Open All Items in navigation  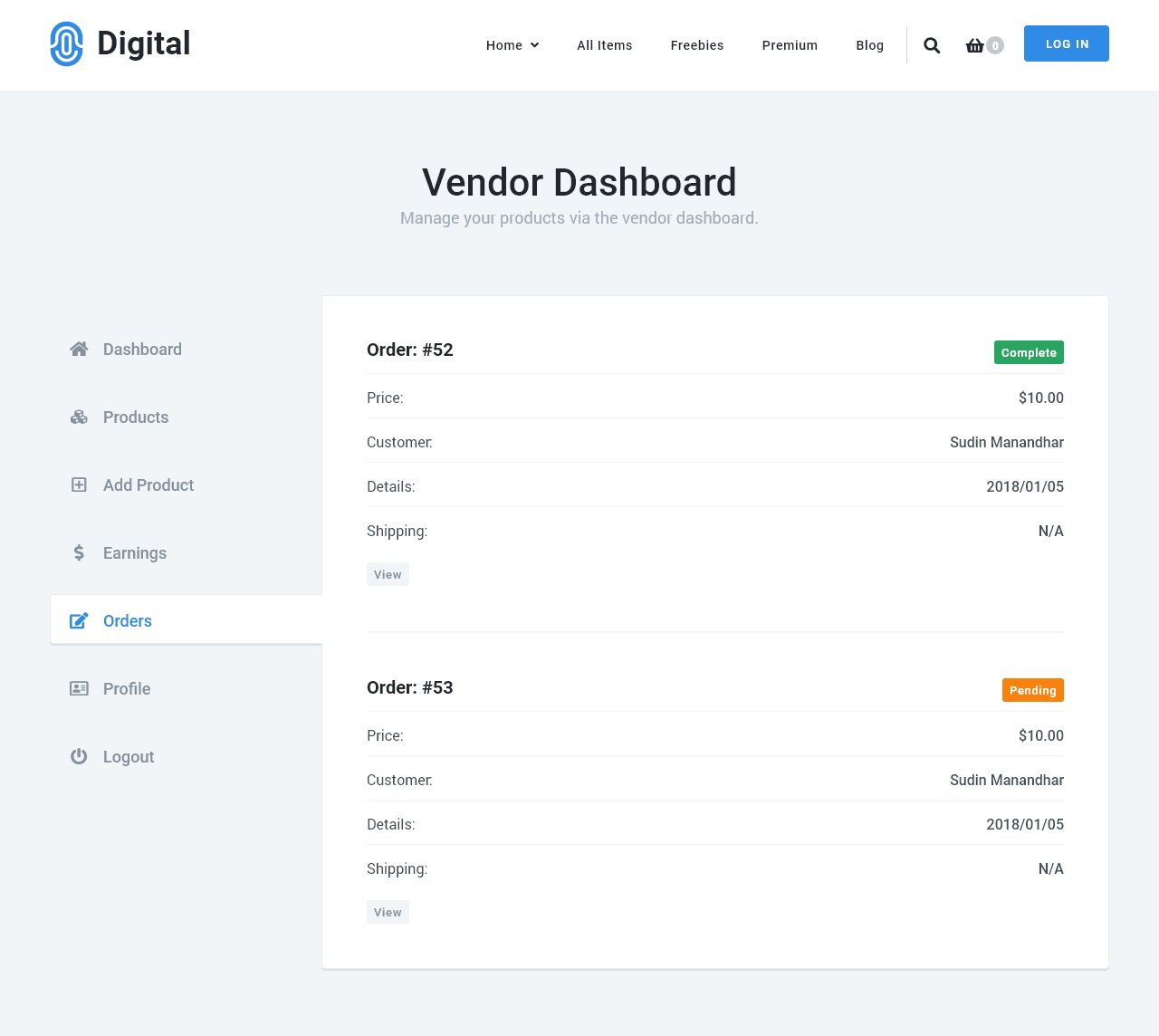604,45
